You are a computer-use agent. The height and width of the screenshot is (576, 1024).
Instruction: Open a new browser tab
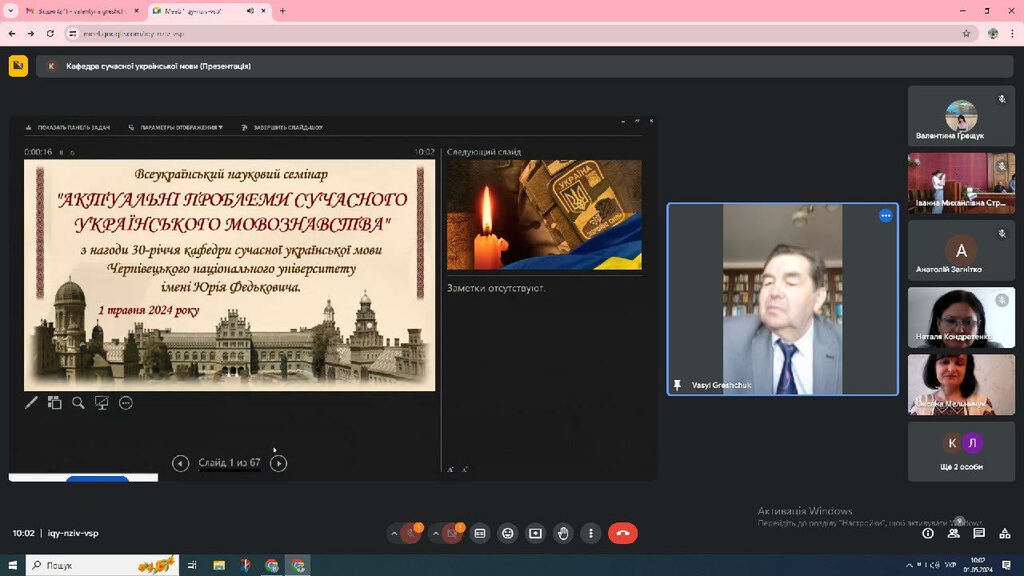283,11
